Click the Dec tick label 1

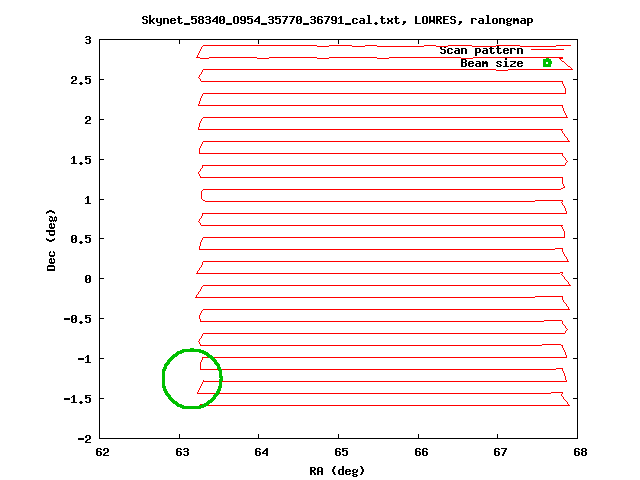(88, 200)
